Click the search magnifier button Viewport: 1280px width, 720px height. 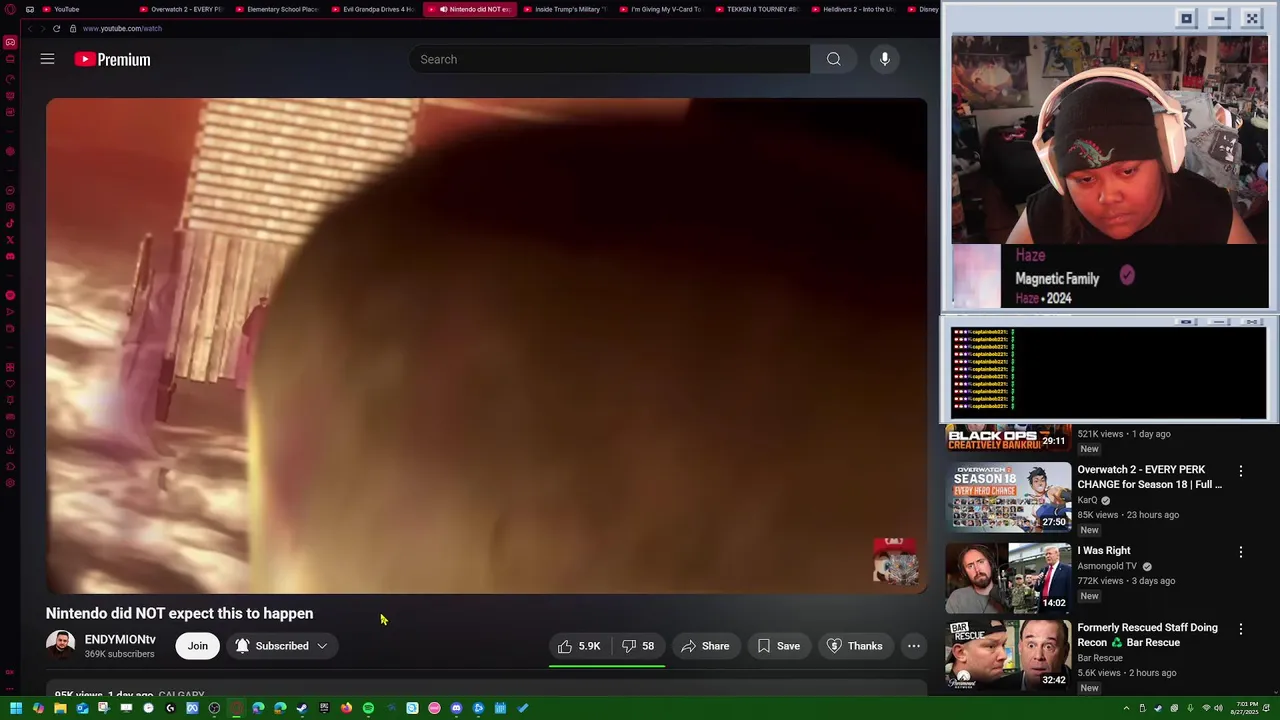click(x=833, y=59)
